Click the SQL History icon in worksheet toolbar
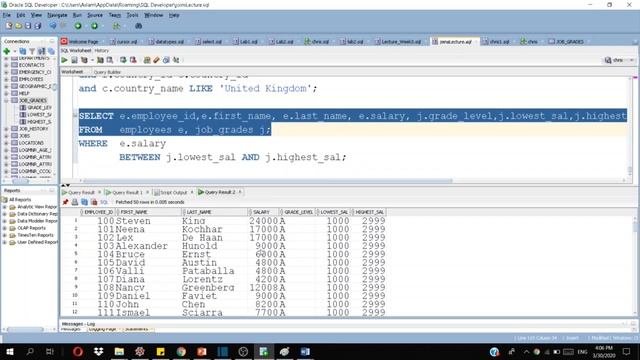 166,60
